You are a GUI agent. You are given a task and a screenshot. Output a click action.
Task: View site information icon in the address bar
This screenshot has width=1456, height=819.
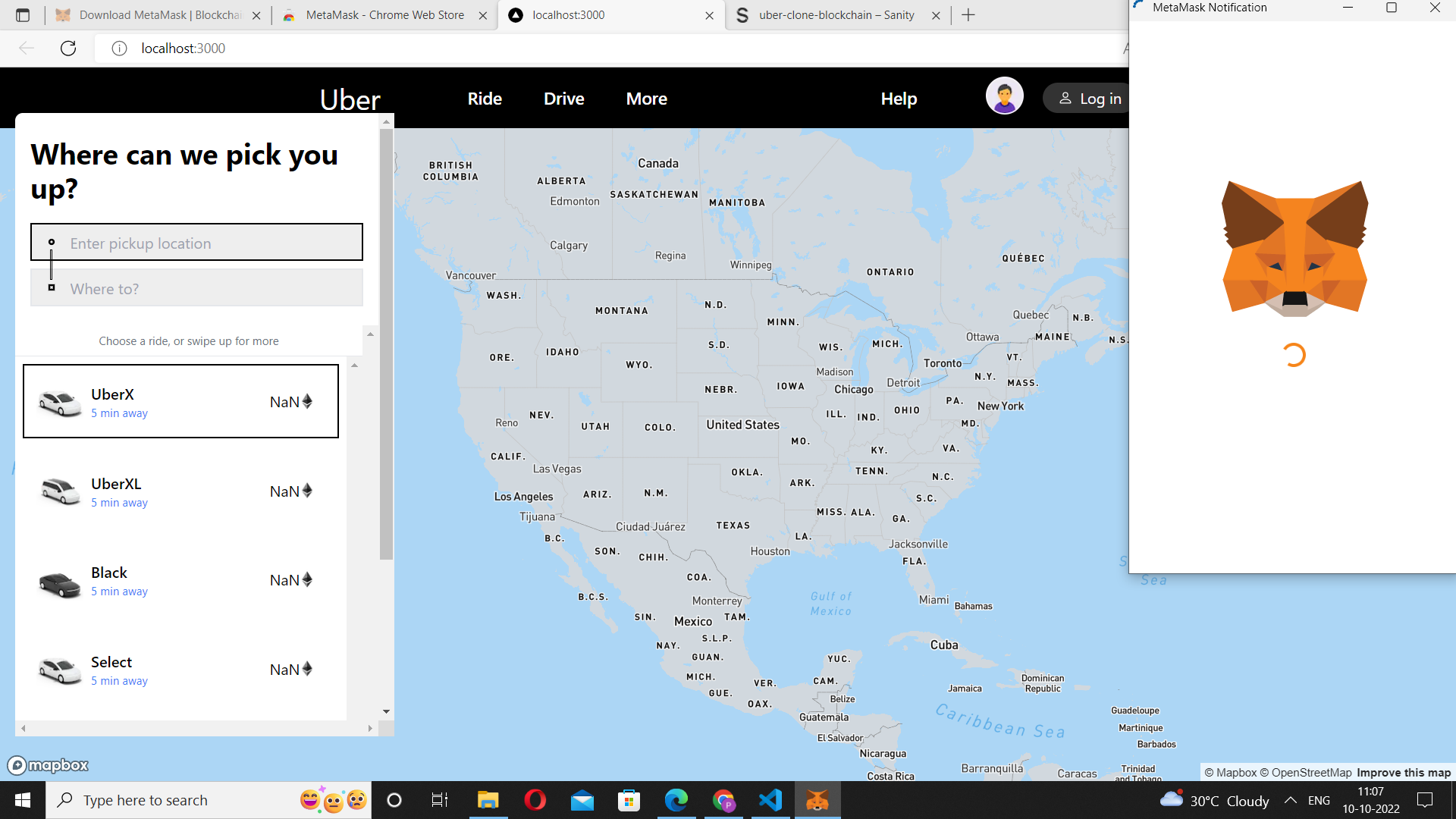(119, 49)
